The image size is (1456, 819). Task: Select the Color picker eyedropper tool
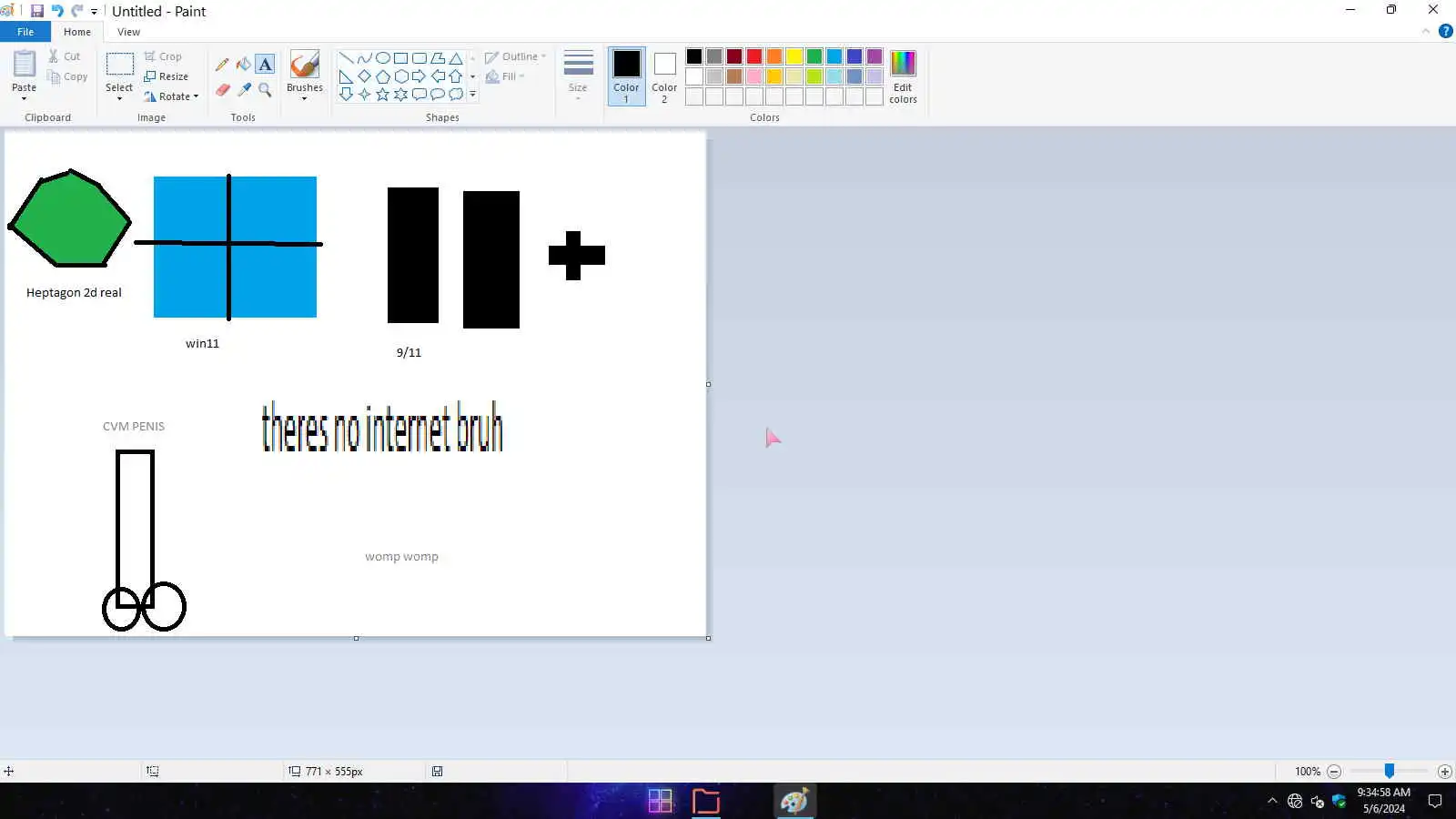(x=244, y=89)
